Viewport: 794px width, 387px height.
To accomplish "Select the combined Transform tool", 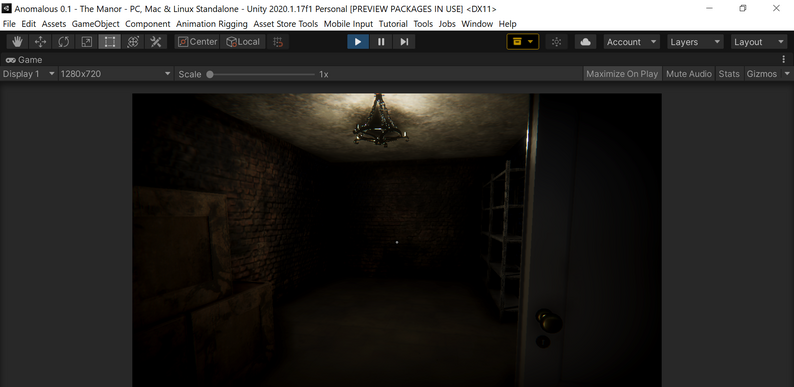I will click(133, 42).
